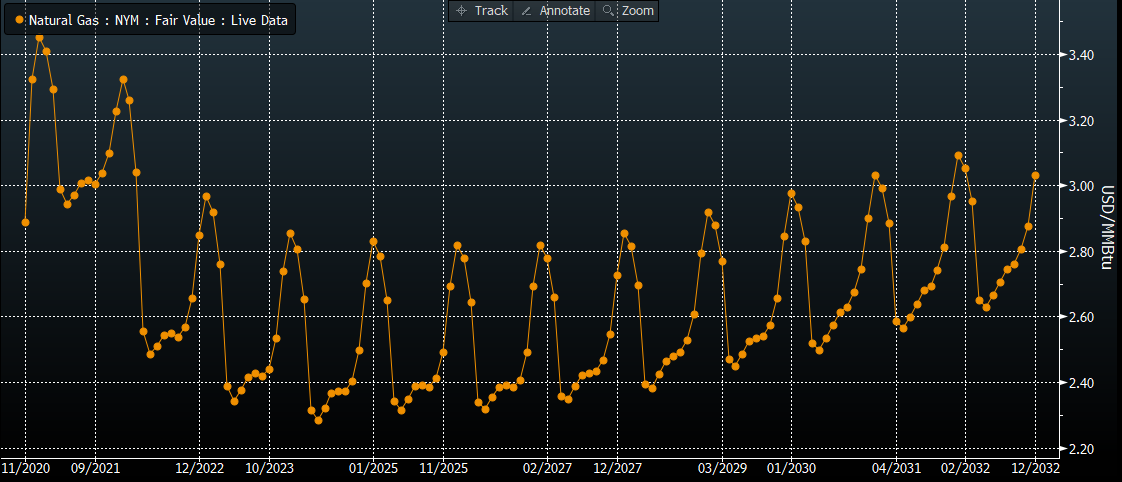Screen dimensions: 1122x482
Task: Click the Annotate pencil icon
Action: [527, 11]
